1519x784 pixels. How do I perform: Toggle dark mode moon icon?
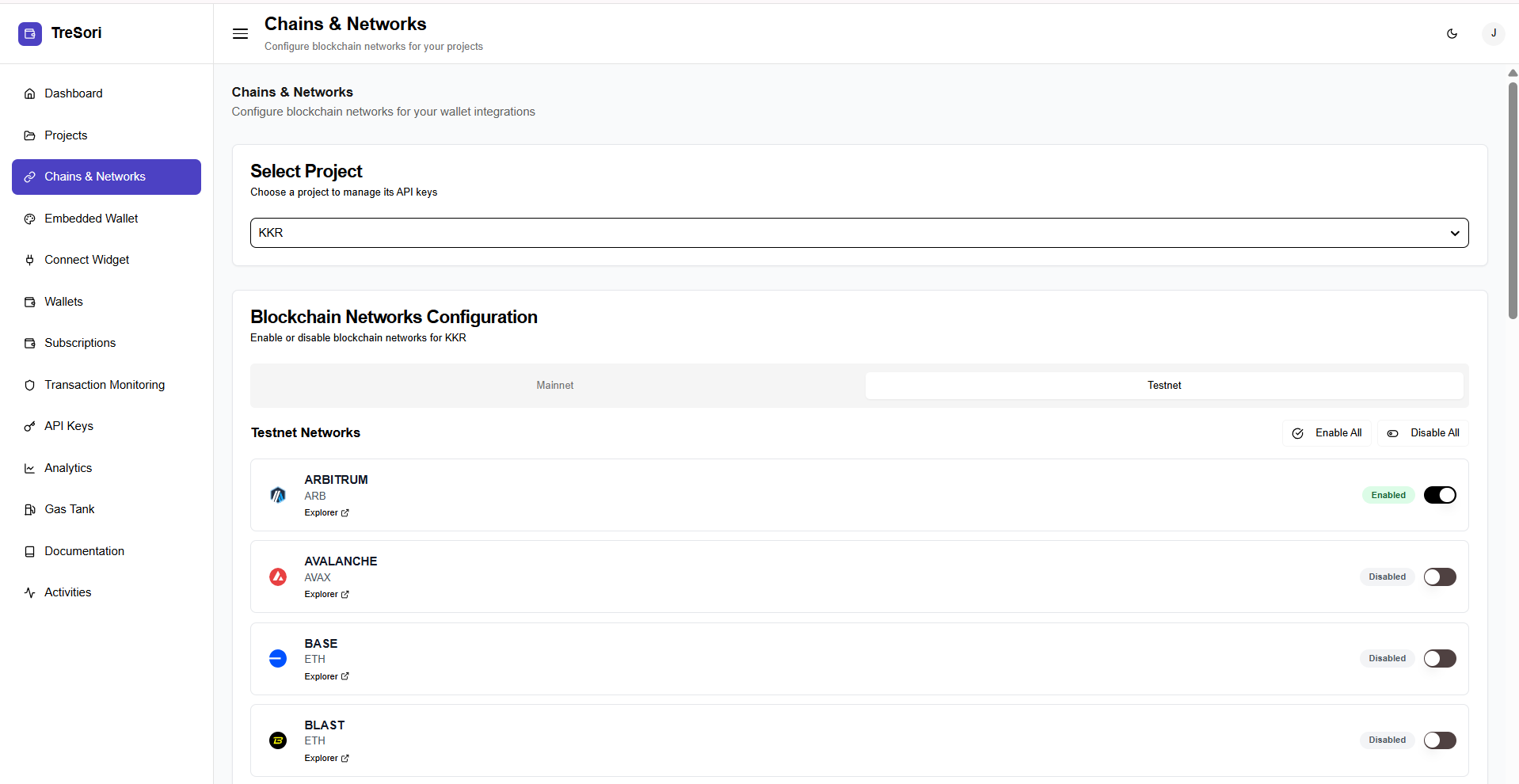tap(1452, 33)
